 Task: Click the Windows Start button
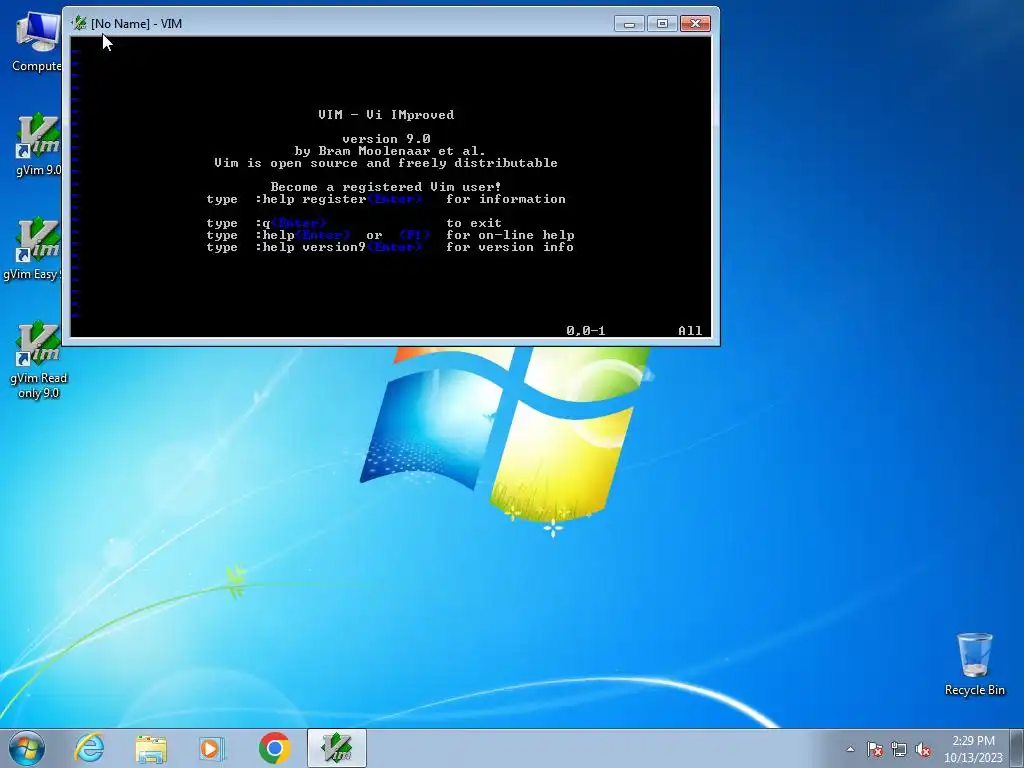[27, 748]
